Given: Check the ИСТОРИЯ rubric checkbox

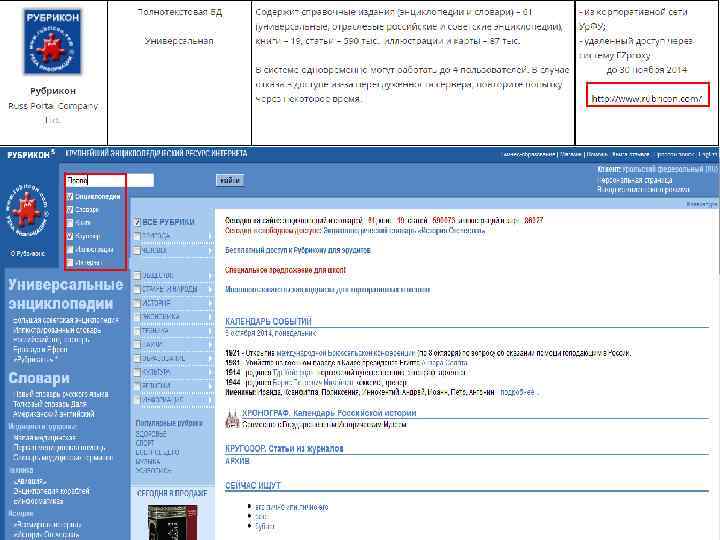Looking at the screenshot, I should click(137, 303).
